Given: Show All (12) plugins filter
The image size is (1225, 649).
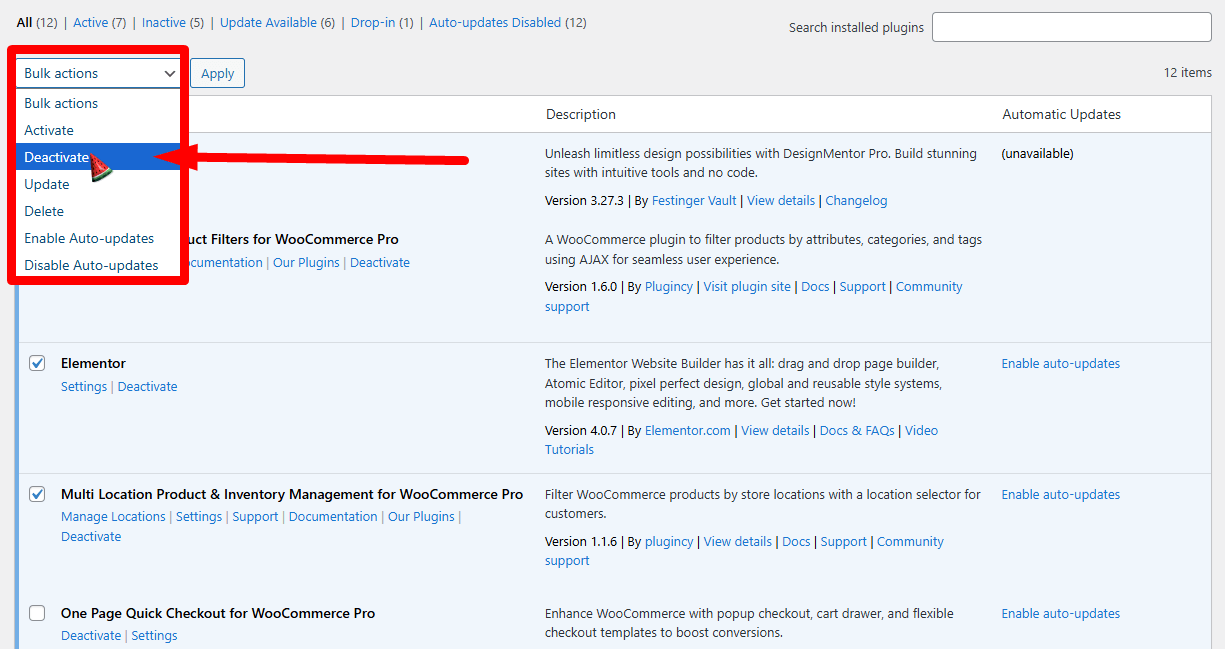Looking at the screenshot, I should (x=37, y=22).
